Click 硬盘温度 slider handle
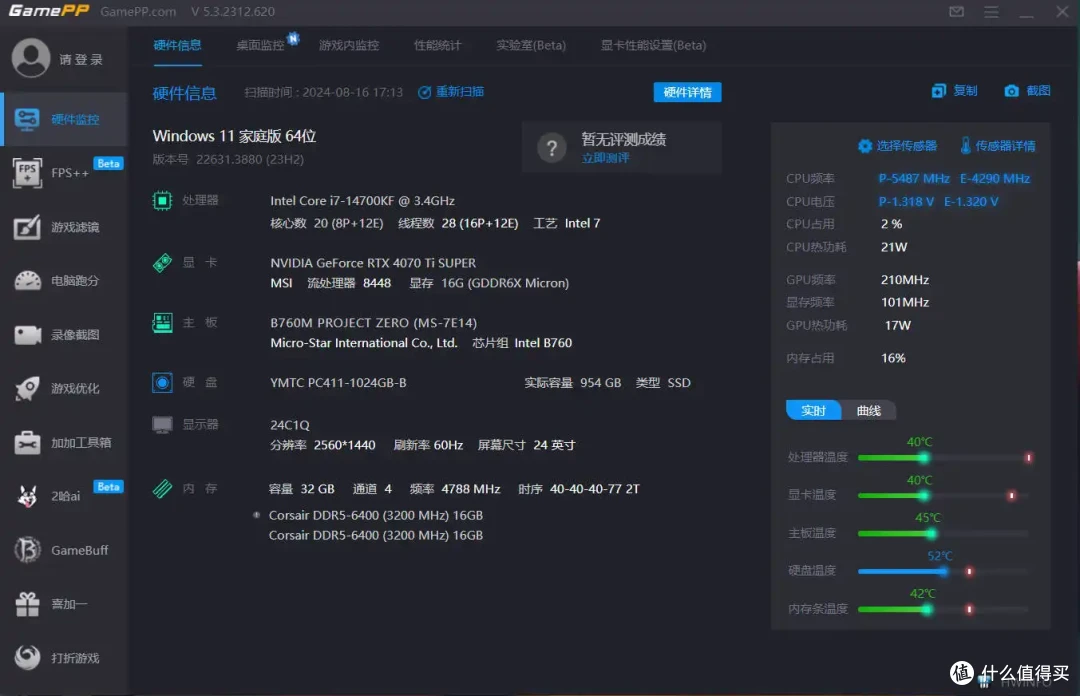Screen dimensions: 1080x696 coord(943,572)
